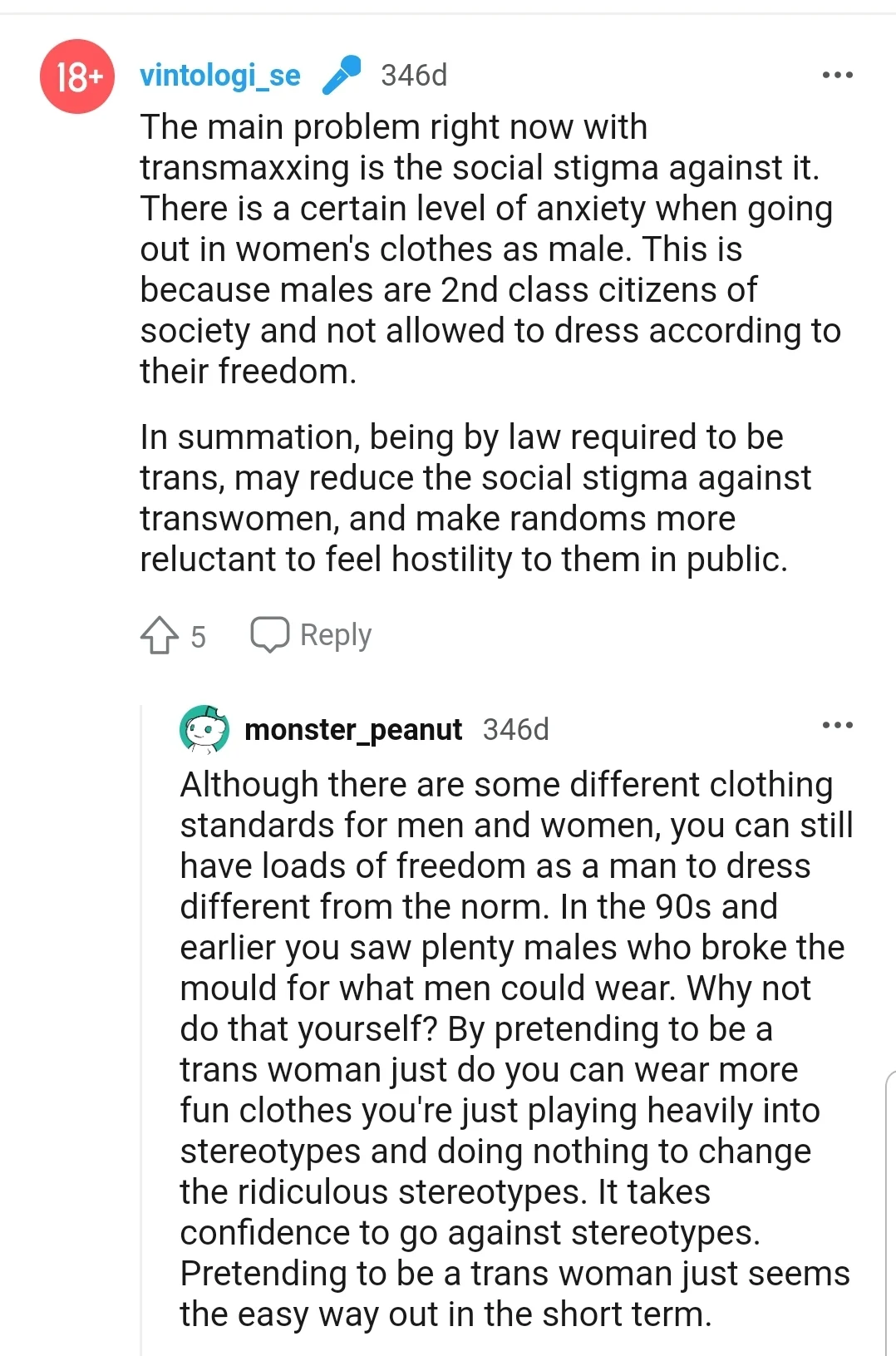The image size is (896, 1356).
Task: Open the monster_peanut username link
Action: (x=353, y=729)
